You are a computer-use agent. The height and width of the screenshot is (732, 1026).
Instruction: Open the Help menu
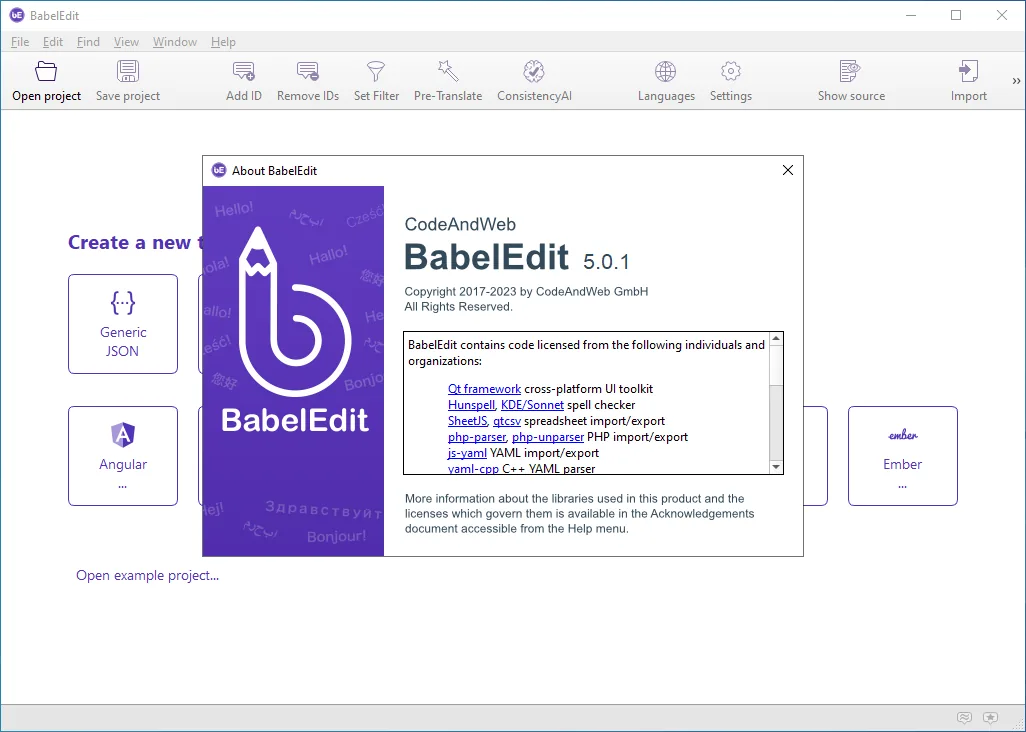[x=223, y=42]
